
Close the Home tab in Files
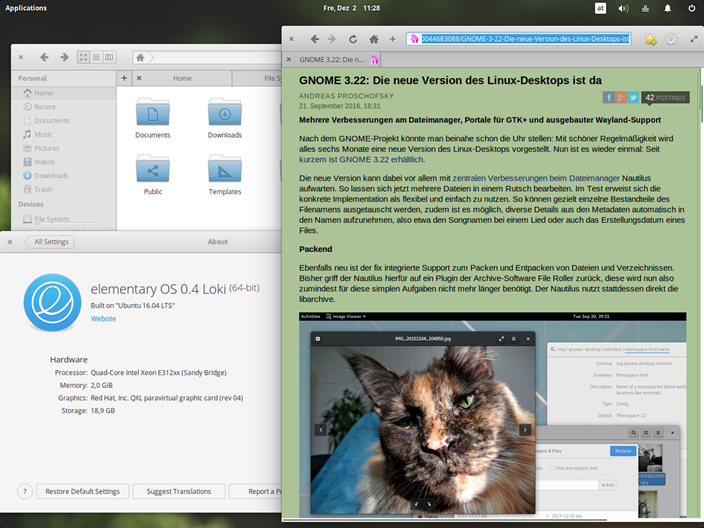click(139, 78)
